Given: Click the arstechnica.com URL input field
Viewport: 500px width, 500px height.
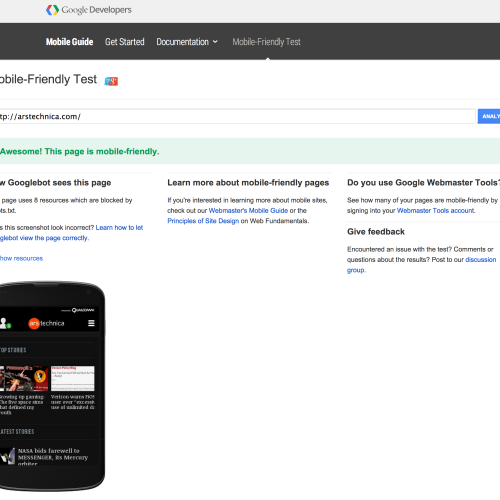Looking at the screenshot, I should pyautogui.click(x=237, y=116).
